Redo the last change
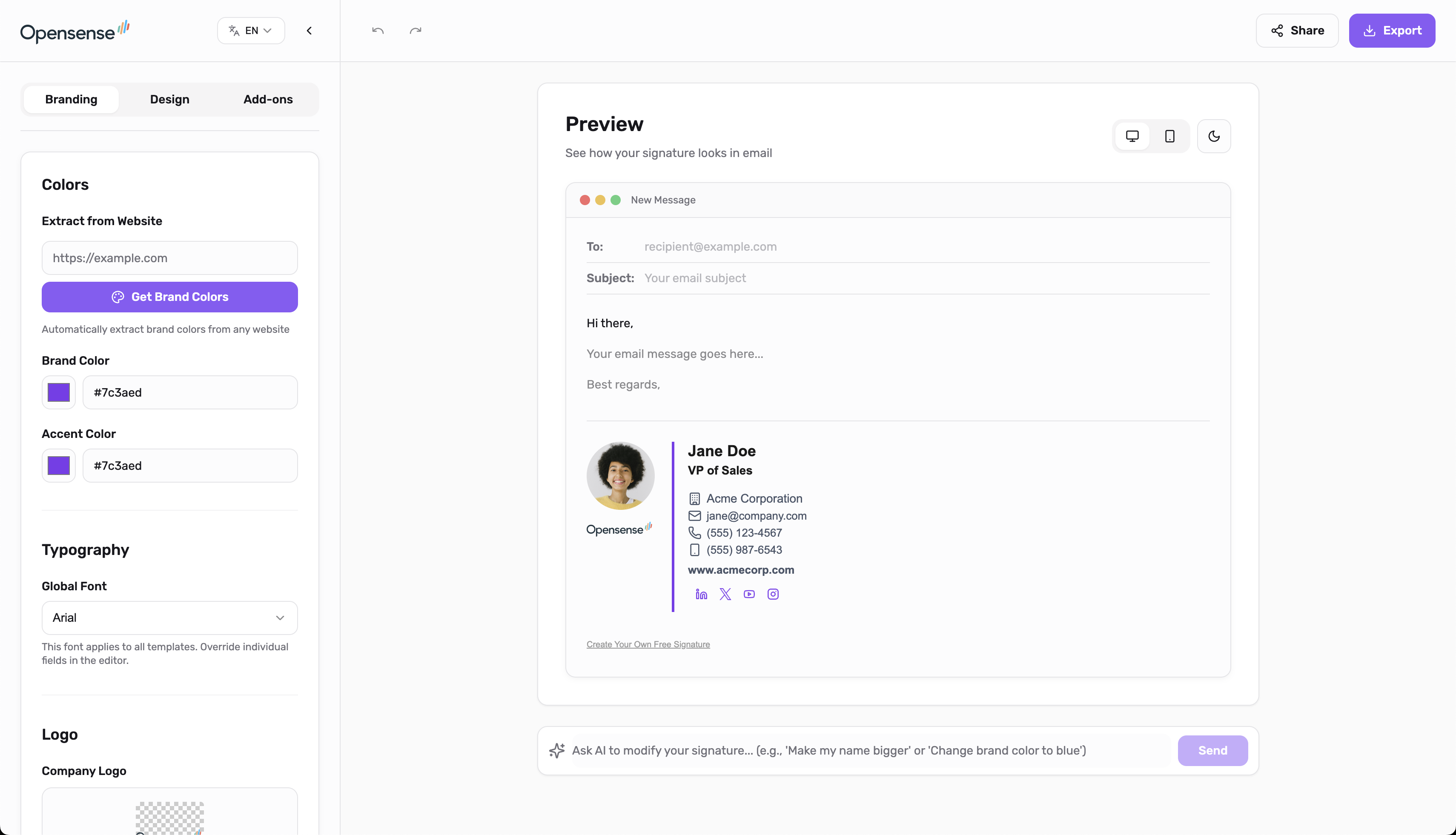This screenshot has height=835, width=1456. point(416,30)
